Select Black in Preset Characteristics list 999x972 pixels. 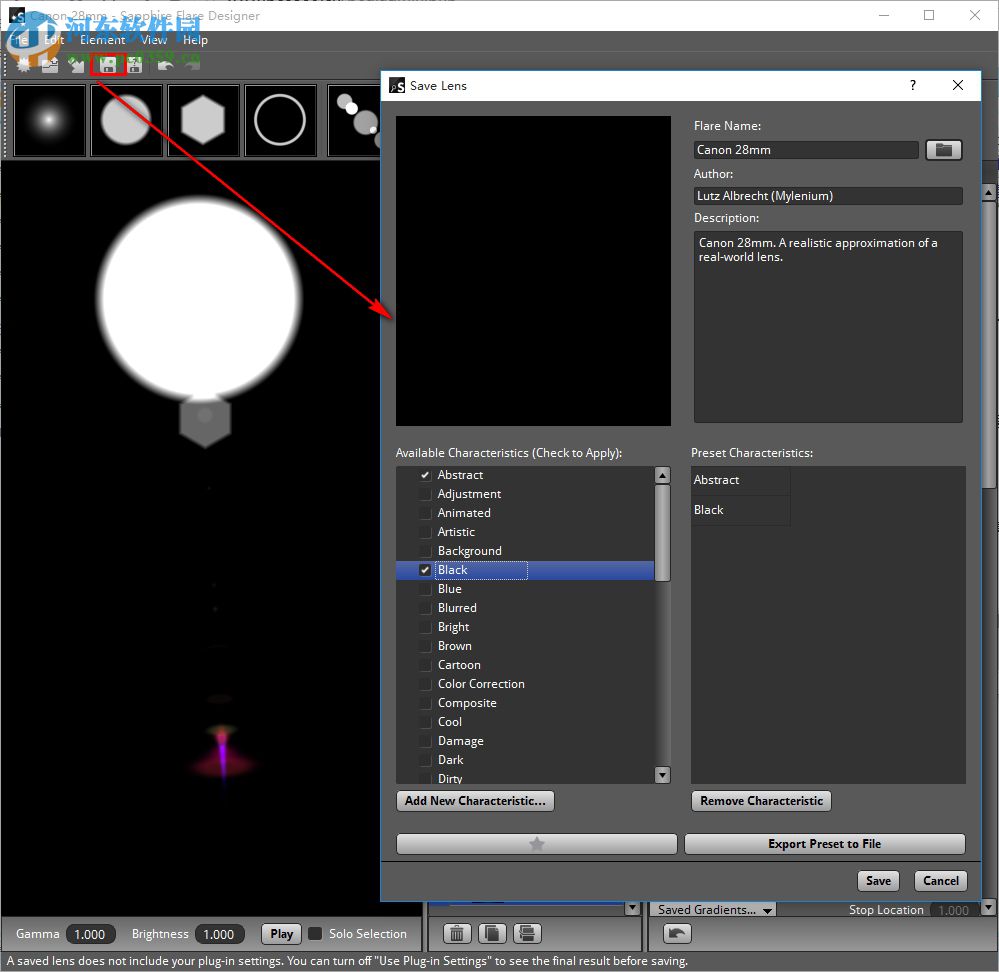tap(740, 510)
